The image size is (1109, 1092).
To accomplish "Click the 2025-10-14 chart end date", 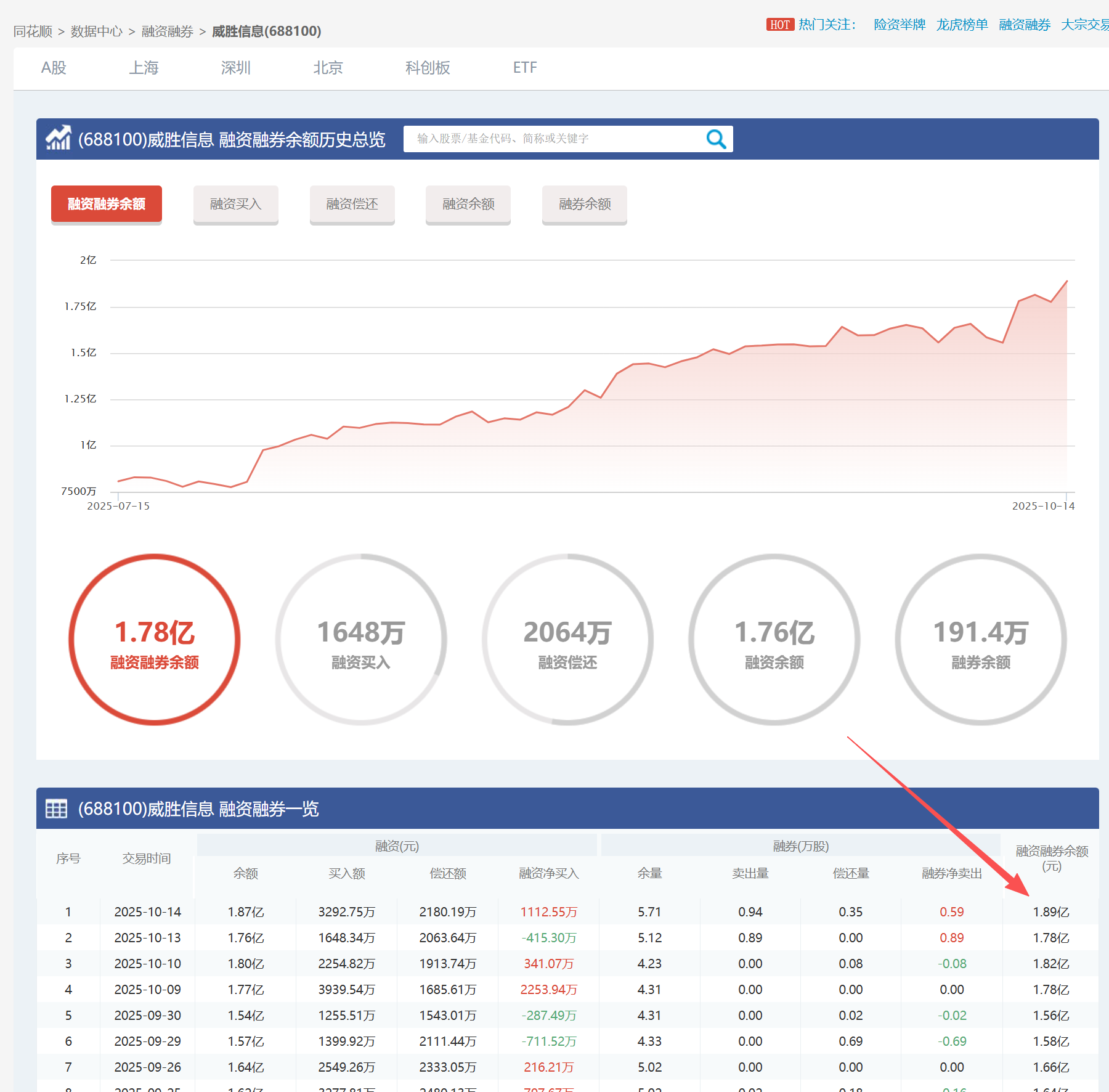I will pos(1043,506).
